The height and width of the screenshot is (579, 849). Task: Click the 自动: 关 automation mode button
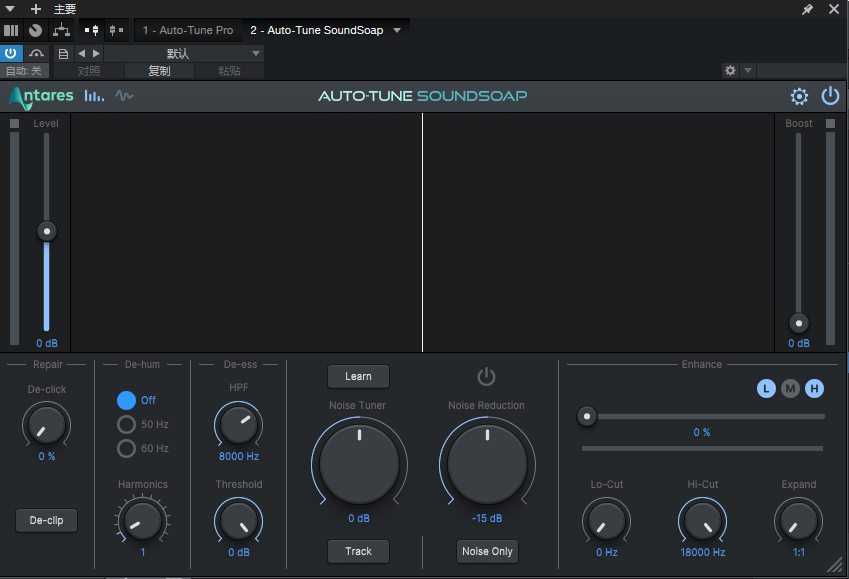pos(24,71)
